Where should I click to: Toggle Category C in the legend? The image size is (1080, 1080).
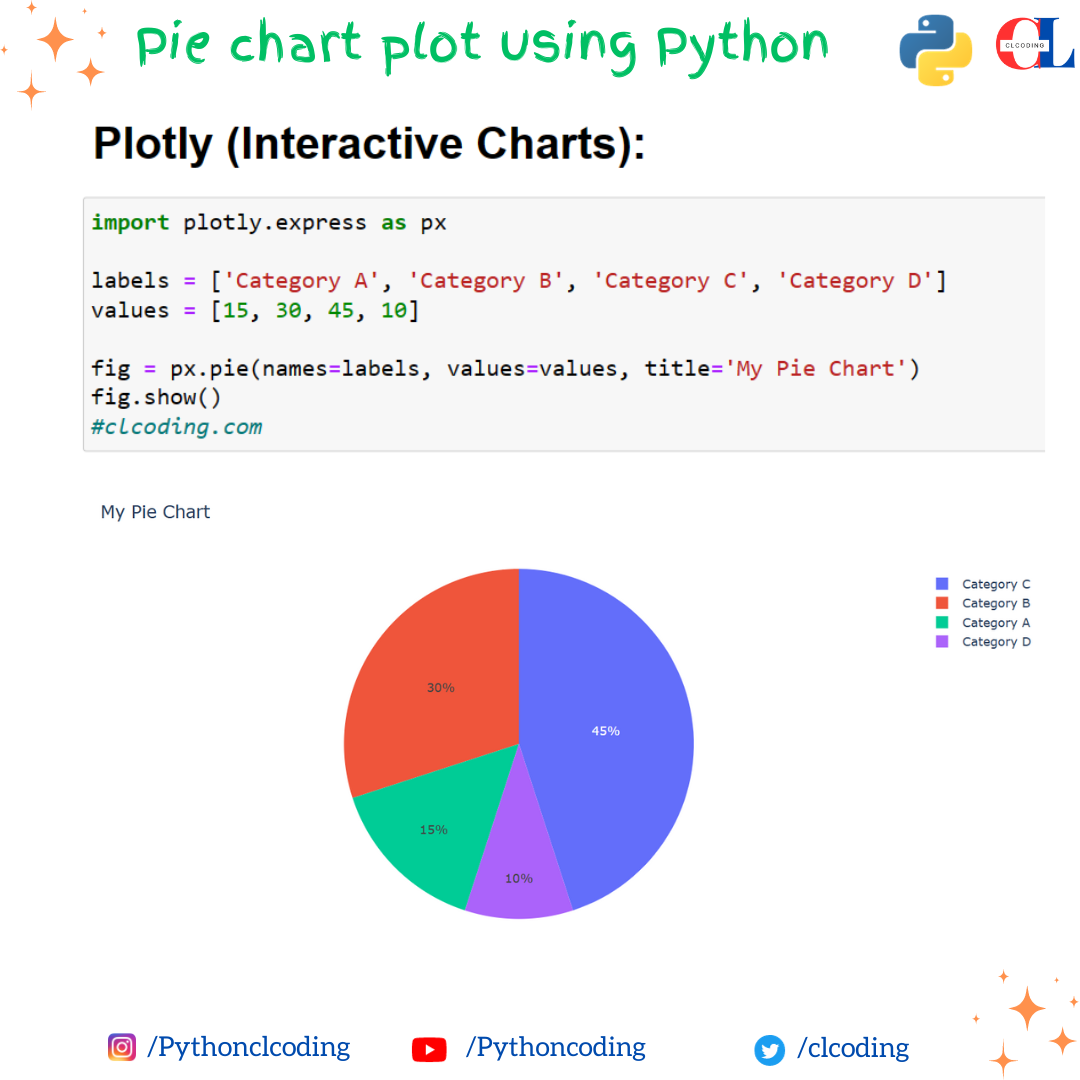983,584
